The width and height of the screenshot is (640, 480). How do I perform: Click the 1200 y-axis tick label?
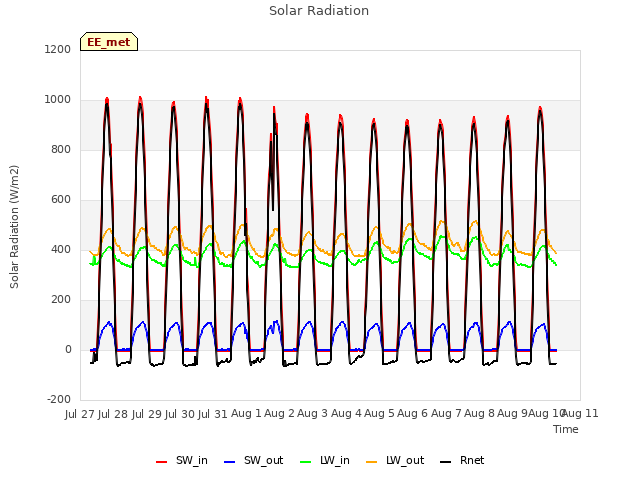tap(58, 49)
